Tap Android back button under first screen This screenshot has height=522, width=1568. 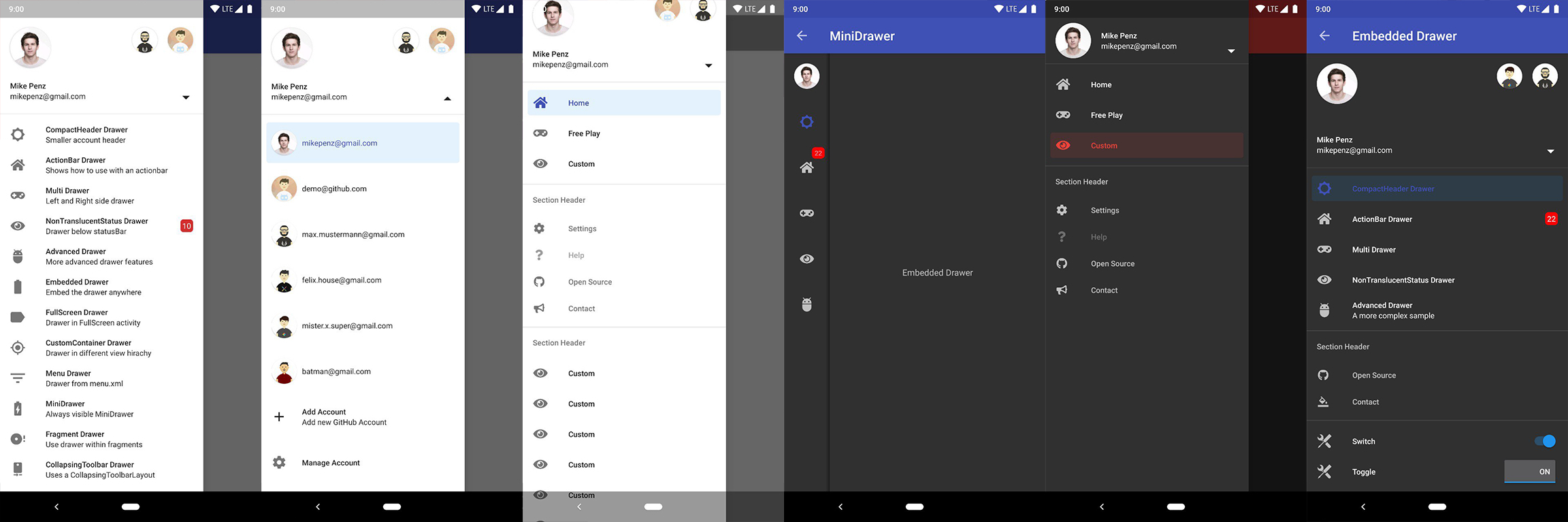pos(56,506)
